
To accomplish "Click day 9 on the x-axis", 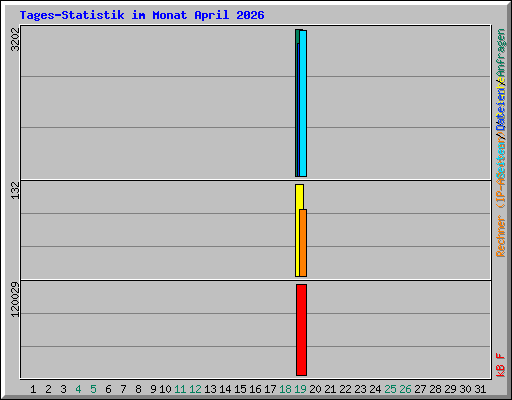I will (153, 389).
